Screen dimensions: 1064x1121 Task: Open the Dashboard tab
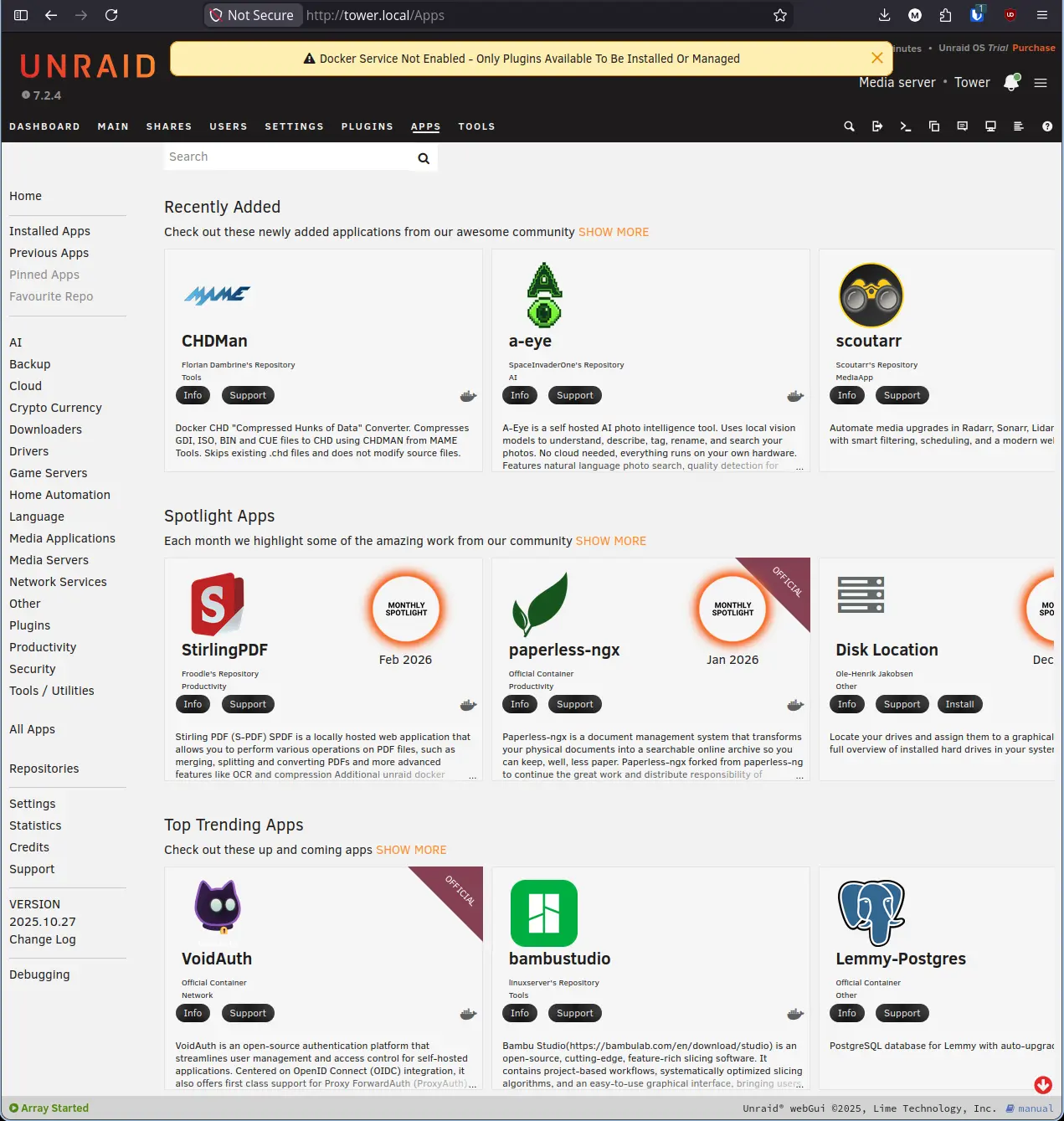44,126
